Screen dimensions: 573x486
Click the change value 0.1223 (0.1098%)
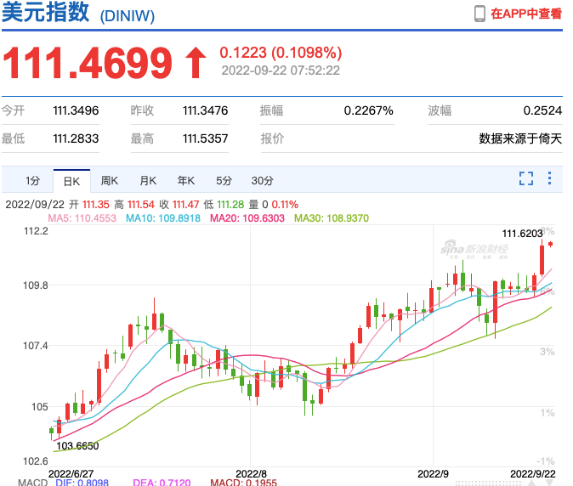click(x=281, y=53)
